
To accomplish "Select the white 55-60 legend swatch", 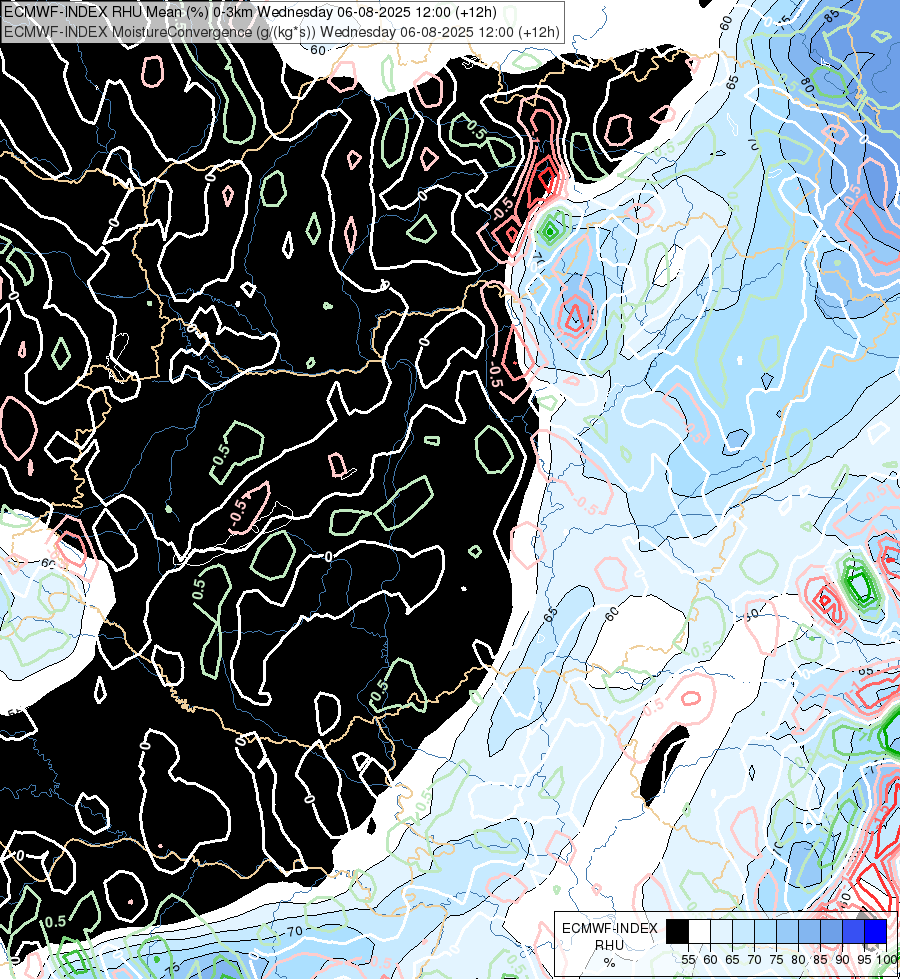I will point(700,931).
